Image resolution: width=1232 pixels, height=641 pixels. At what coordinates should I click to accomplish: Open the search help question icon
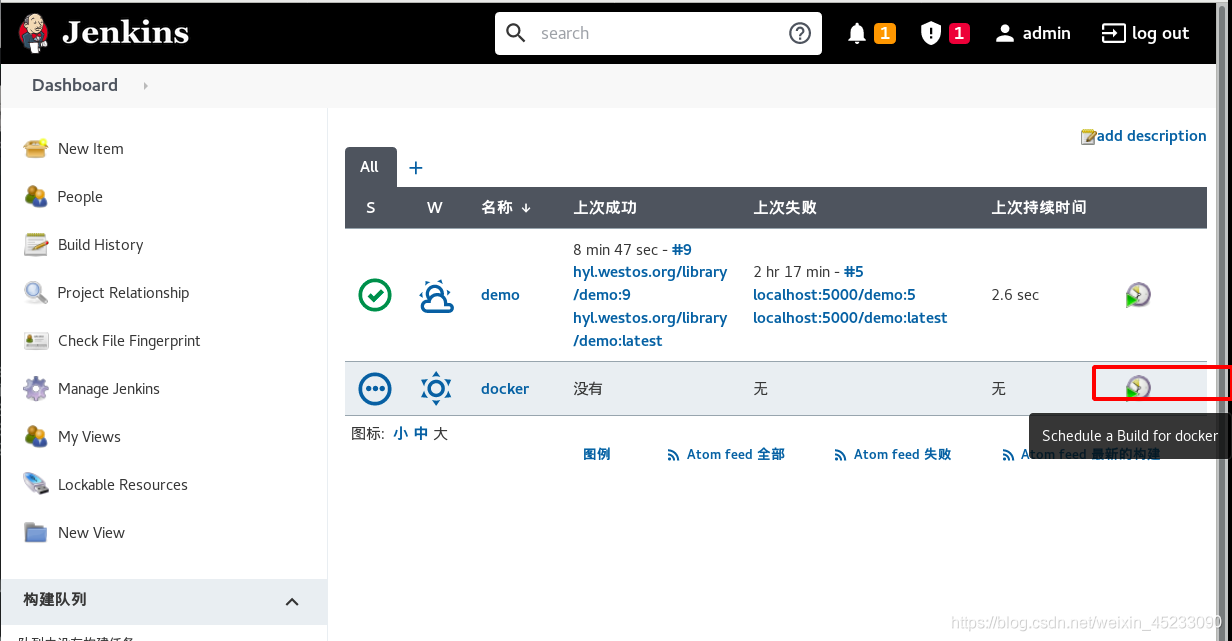[800, 33]
